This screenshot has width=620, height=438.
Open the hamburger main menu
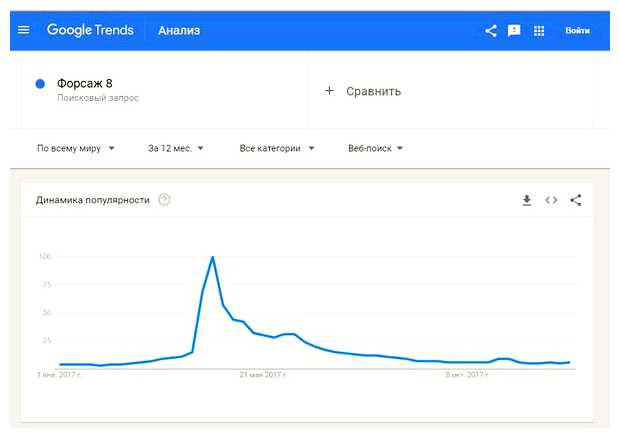(x=24, y=30)
